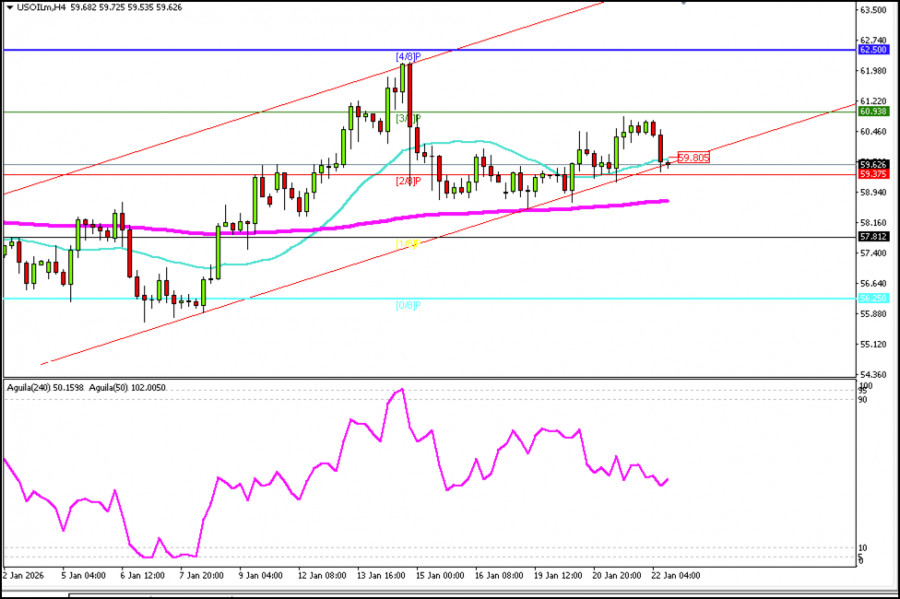Select the blue 62.500 price label
The image size is (900, 599).
coord(873,50)
